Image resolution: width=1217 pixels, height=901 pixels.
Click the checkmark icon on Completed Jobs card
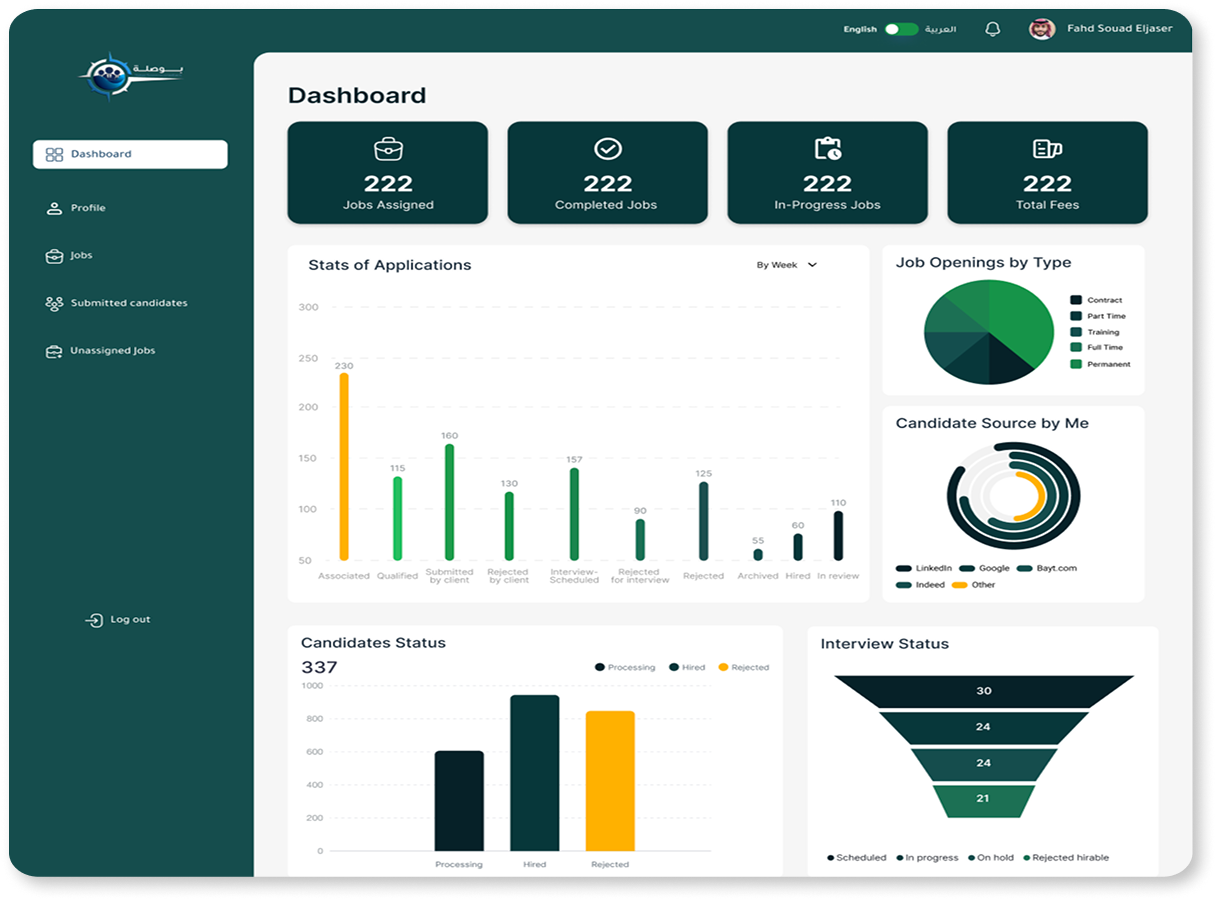[x=608, y=149]
